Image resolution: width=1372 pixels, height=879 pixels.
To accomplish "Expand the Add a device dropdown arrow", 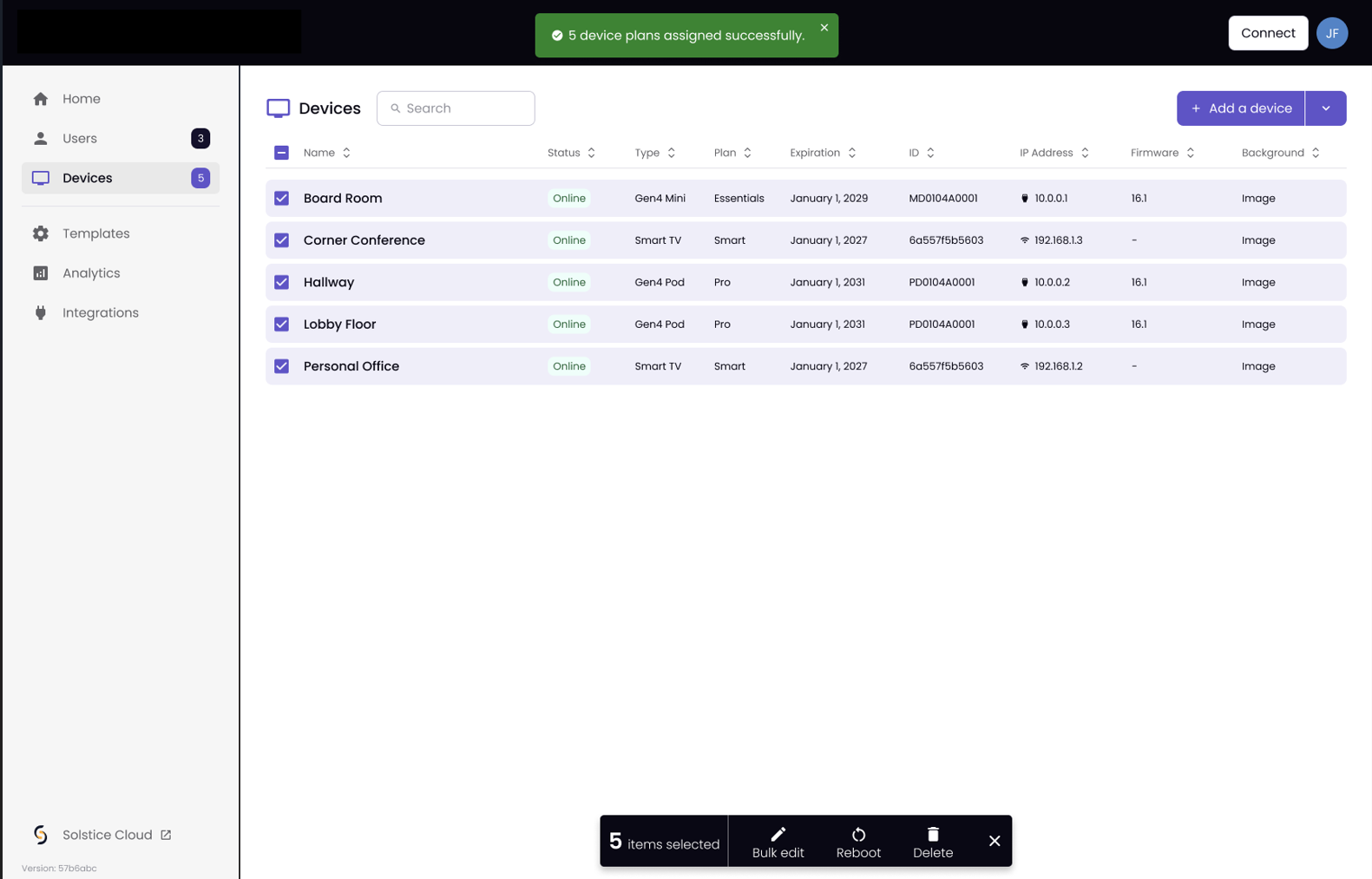I will (1325, 108).
